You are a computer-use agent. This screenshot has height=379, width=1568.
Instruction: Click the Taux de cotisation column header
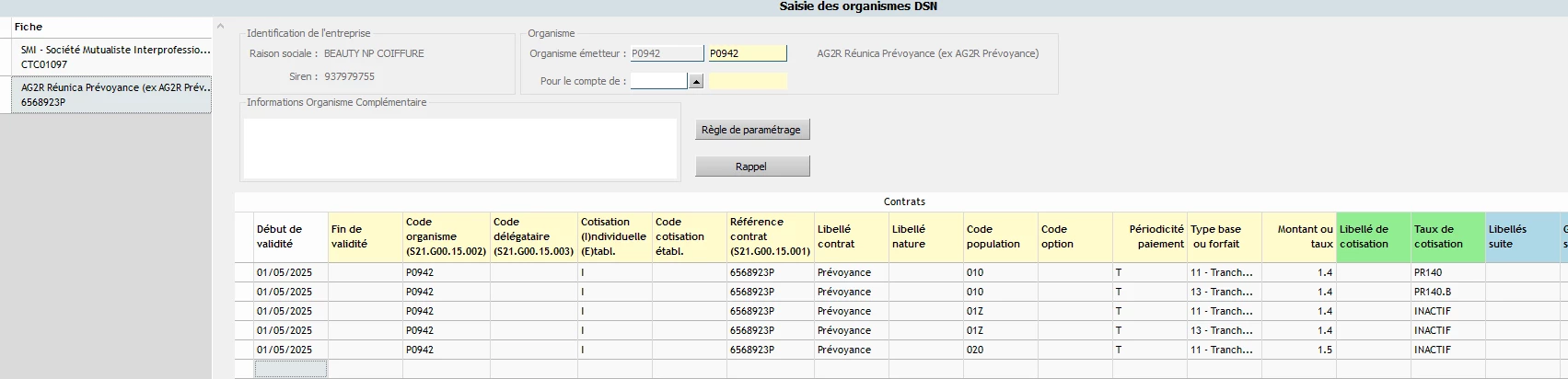(x=1446, y=237)
